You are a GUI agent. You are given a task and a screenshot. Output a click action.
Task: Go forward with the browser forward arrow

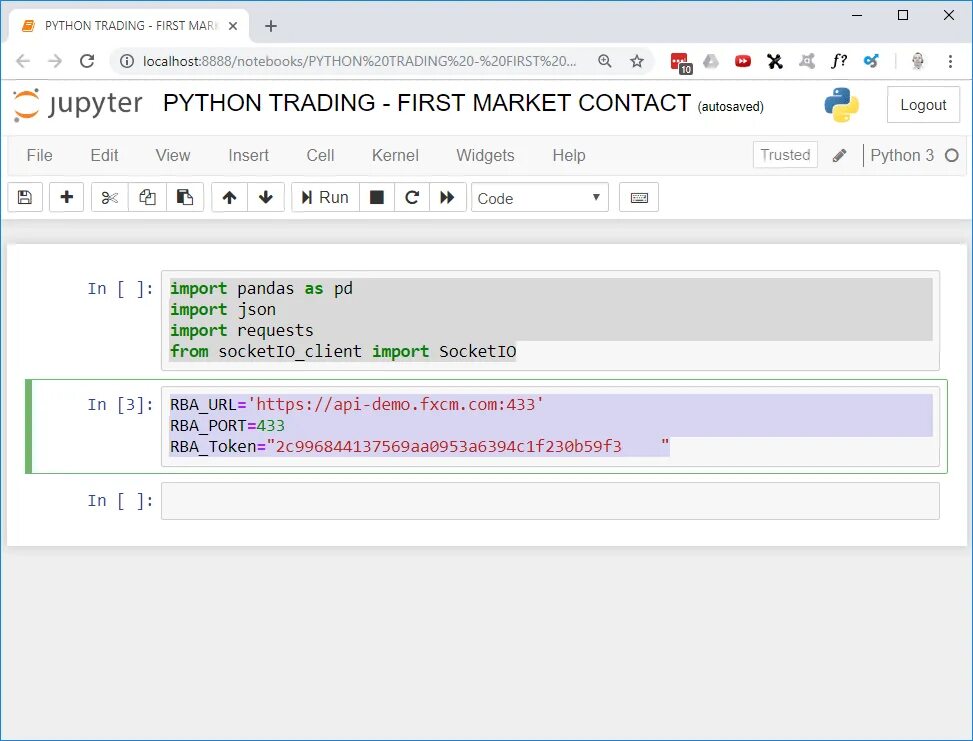pos(55,61)
